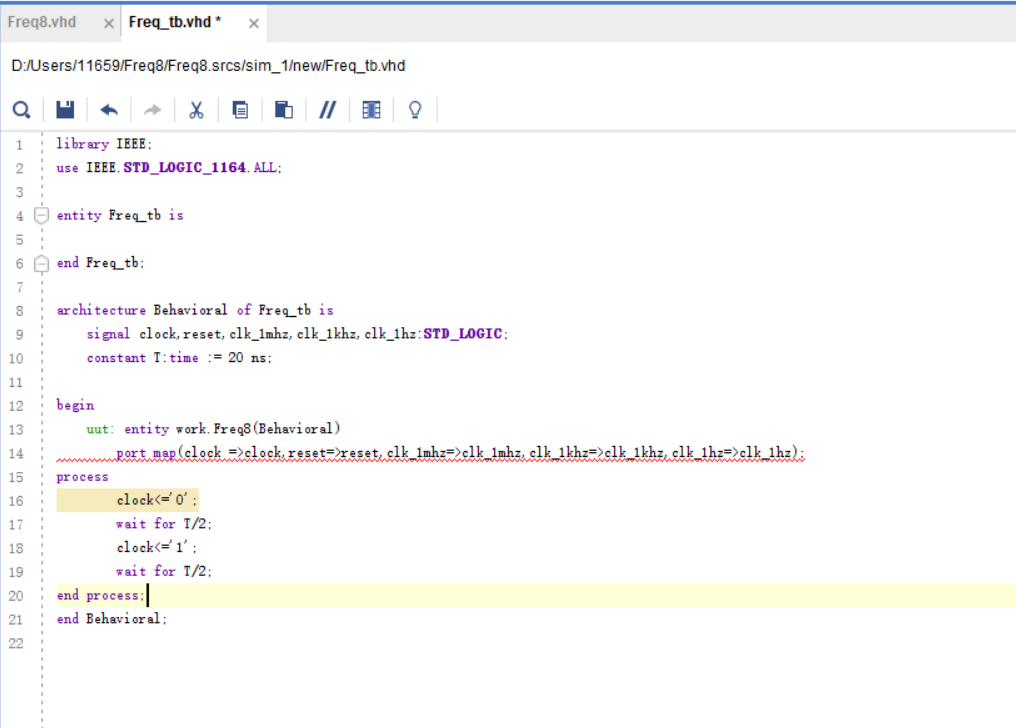Click the light bulb language templates icon
The width and height of the screenshot is (1016, 728).
click(x=415, y=110)
